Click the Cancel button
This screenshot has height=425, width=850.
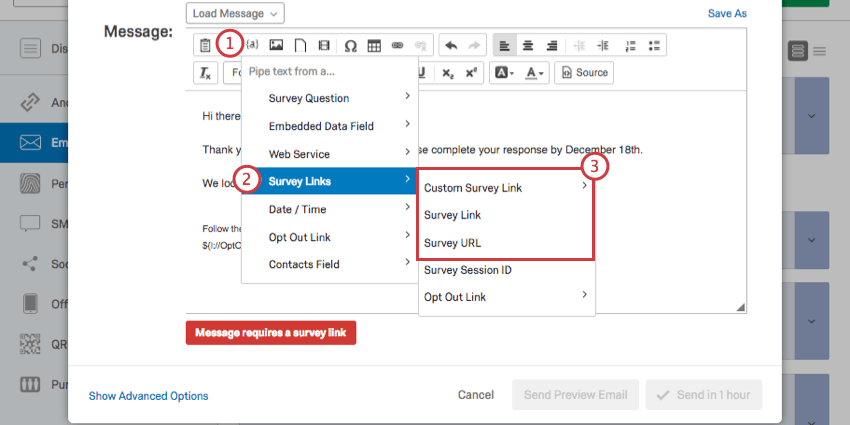pos(475,395)
